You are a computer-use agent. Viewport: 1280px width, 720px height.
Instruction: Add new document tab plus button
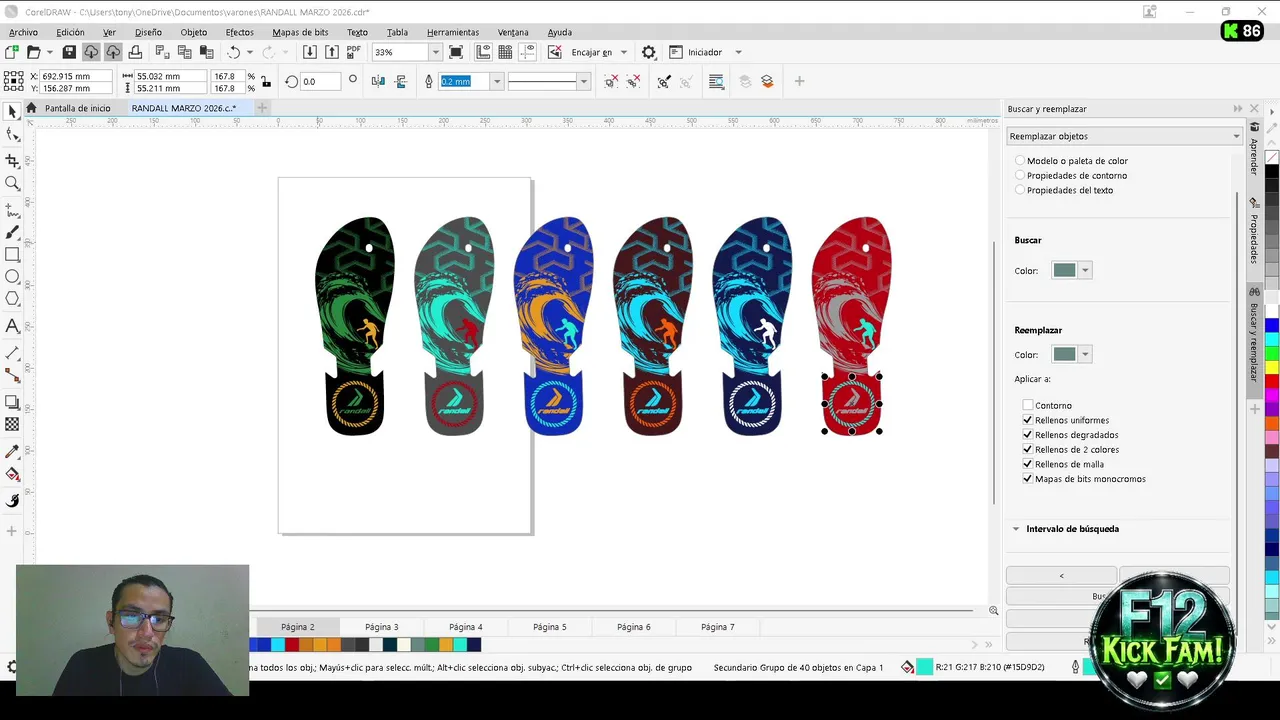[x=262, y=108]
